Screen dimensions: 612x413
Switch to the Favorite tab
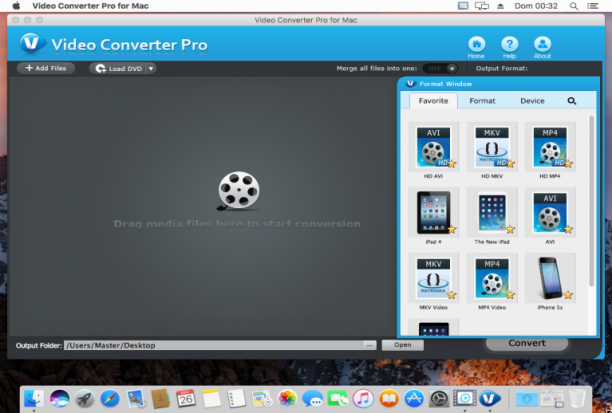[x=433, y=101]
